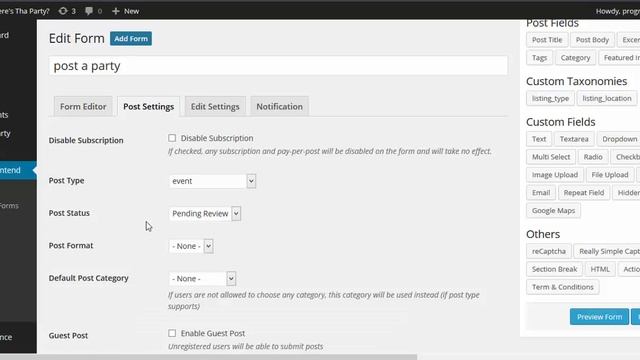Screen dimensions: 640x360
Task: Add the Tags field
Action: (x=539, y=58)
